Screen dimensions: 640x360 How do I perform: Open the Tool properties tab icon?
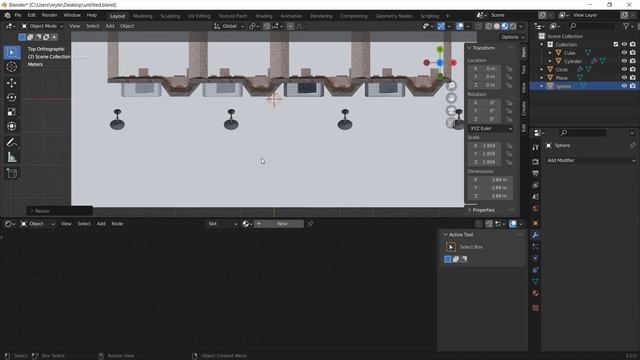tap(536, 147)
